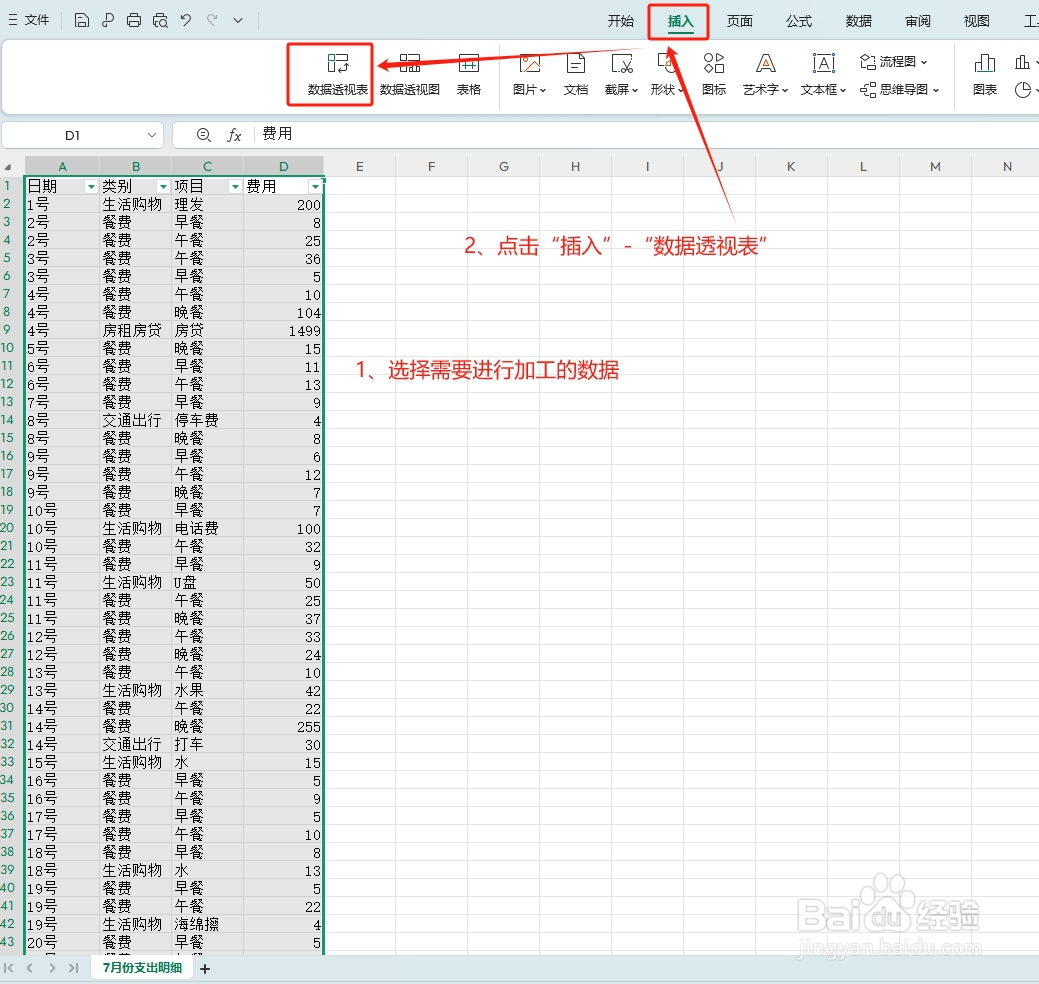Add a new worksheet with the plus button
Image resolution: width=1039 pixels, height=984 pixels.
205,968
